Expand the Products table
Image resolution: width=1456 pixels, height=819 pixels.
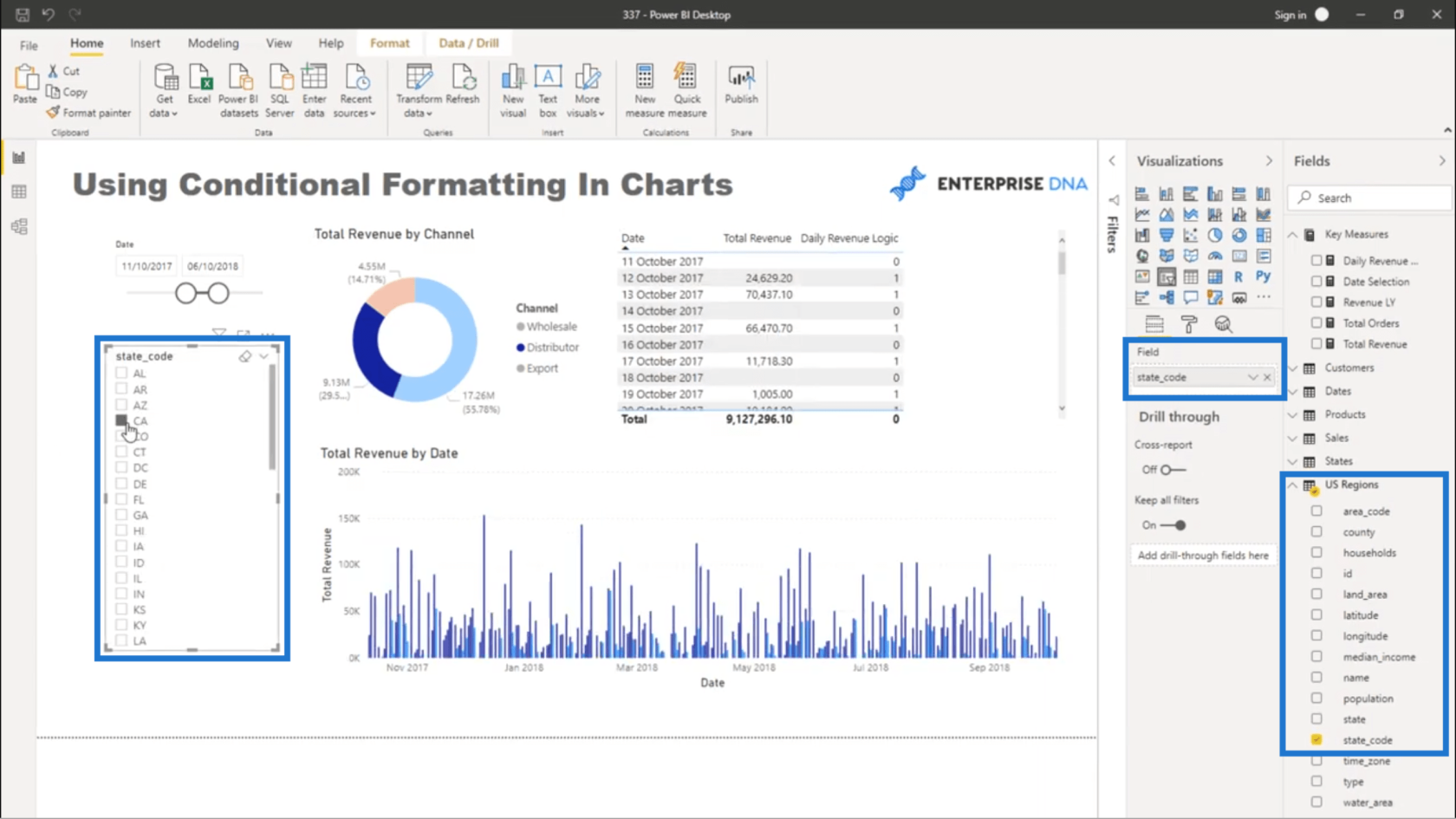click(x=1292, y=415)
